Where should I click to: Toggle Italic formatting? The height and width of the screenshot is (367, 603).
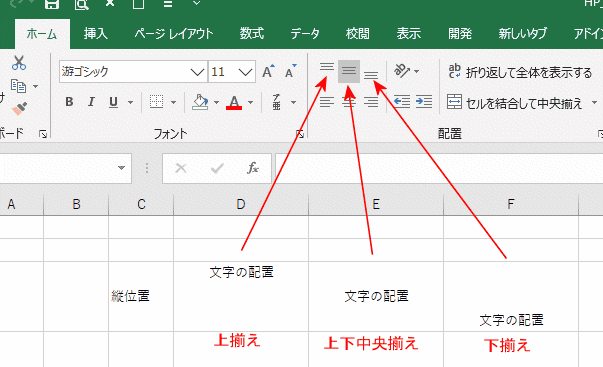point(91,102)
